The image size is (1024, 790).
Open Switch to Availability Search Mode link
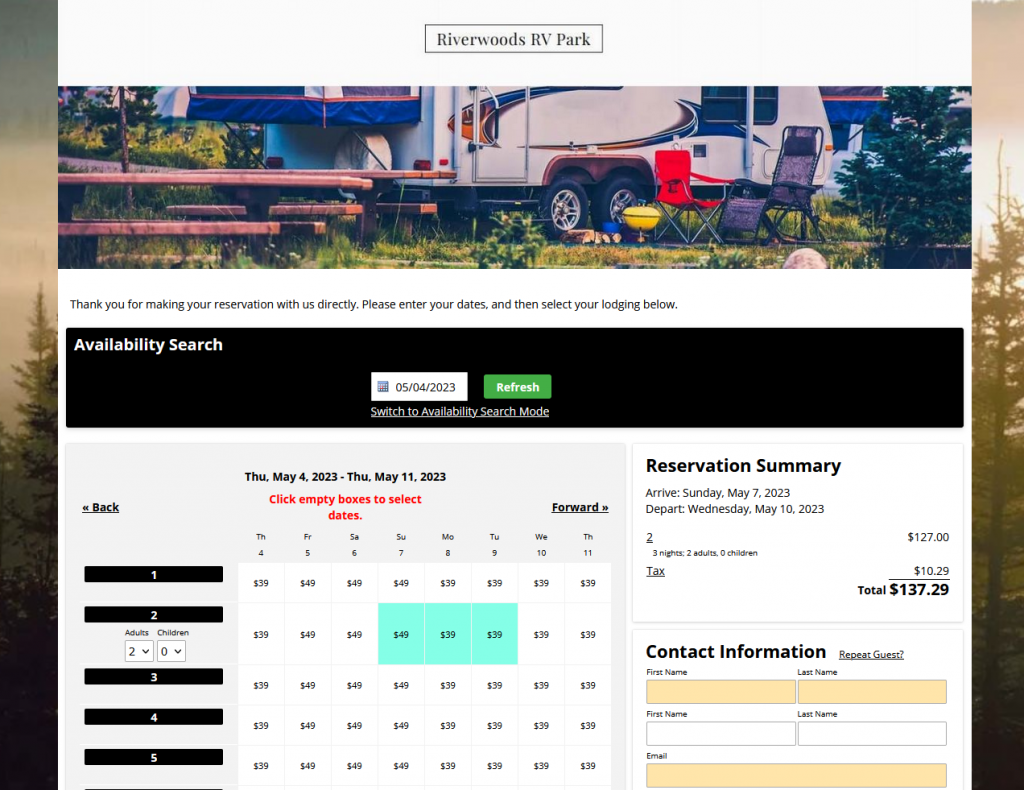pos(460,411)
